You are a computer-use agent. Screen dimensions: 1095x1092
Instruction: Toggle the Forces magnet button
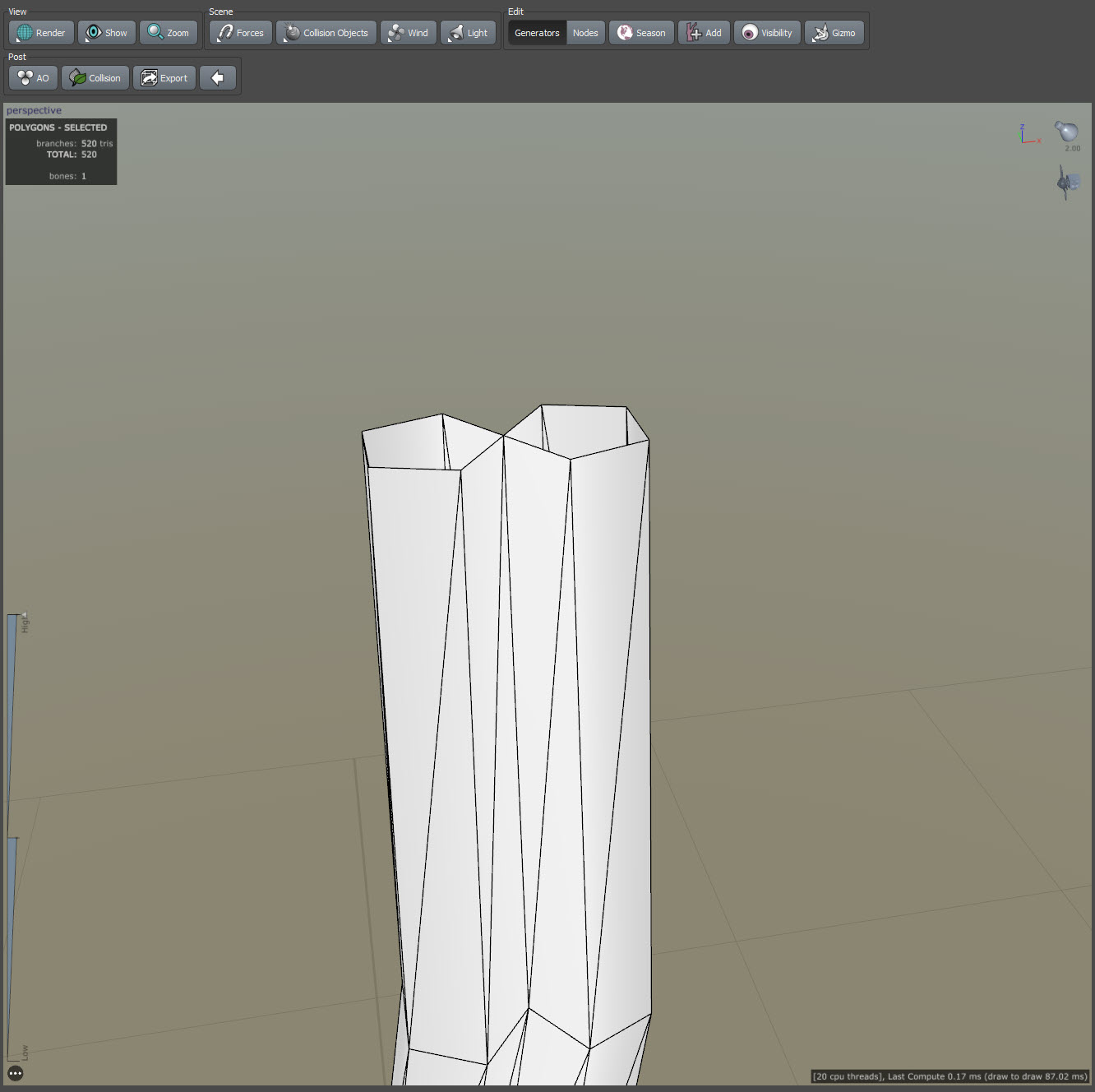click(241, 33)
